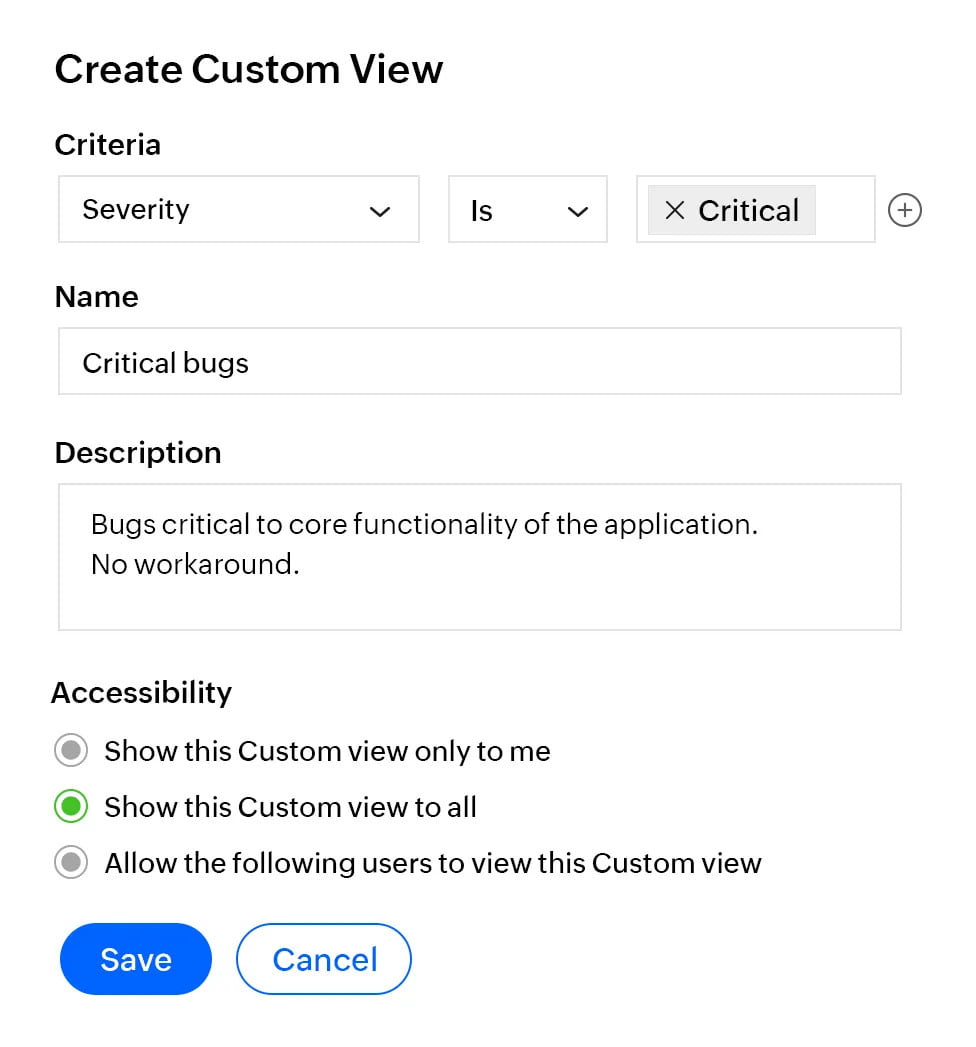This screenshot has width=976, height=1047.
Task: Open the 'Is' condition dropdown
Action: coord(510,210)
